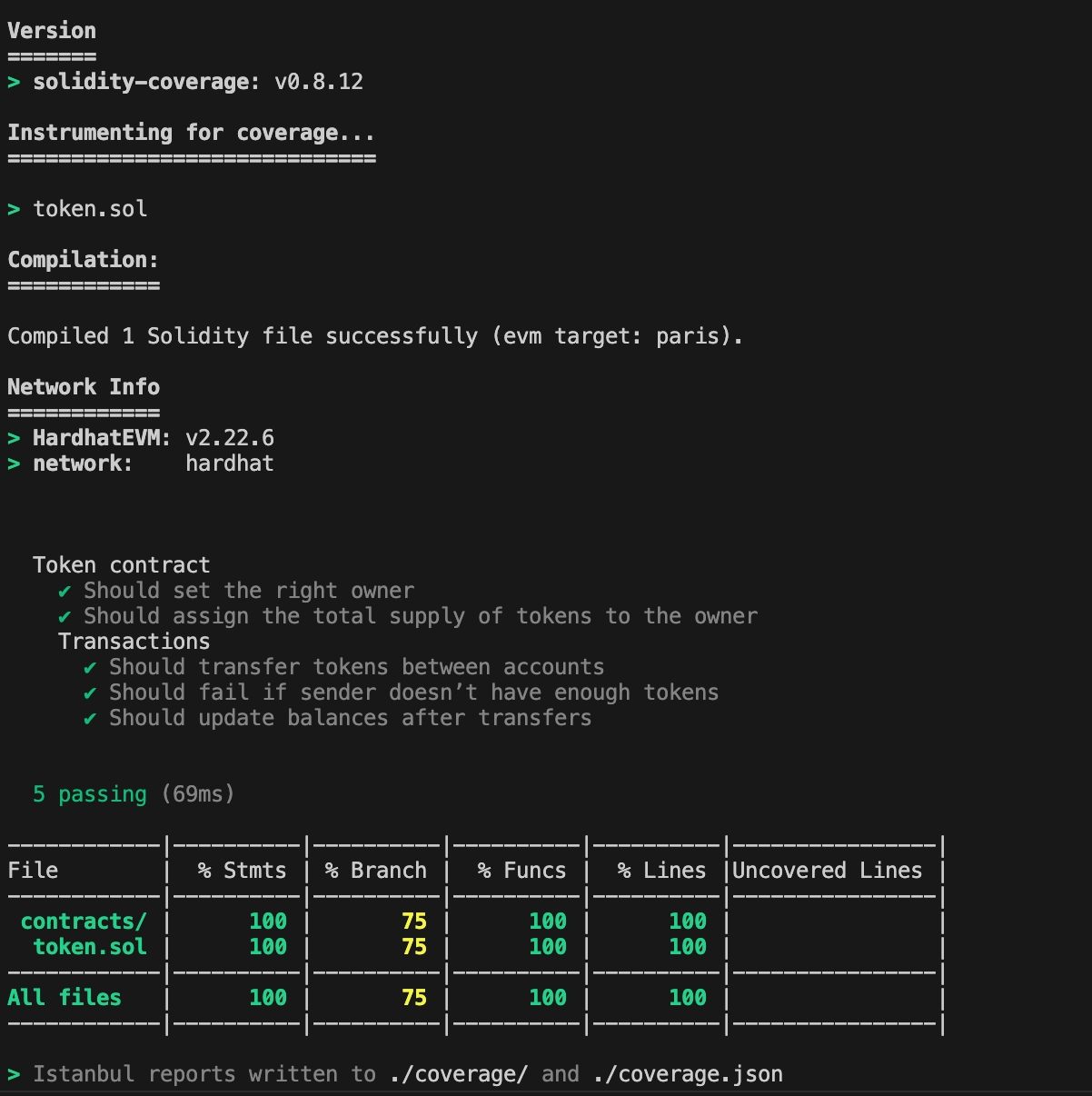This screenshot has width=1092, height=1096.
Task: Click the green arrow before HardhatEVM
Action: click(14, 439)
